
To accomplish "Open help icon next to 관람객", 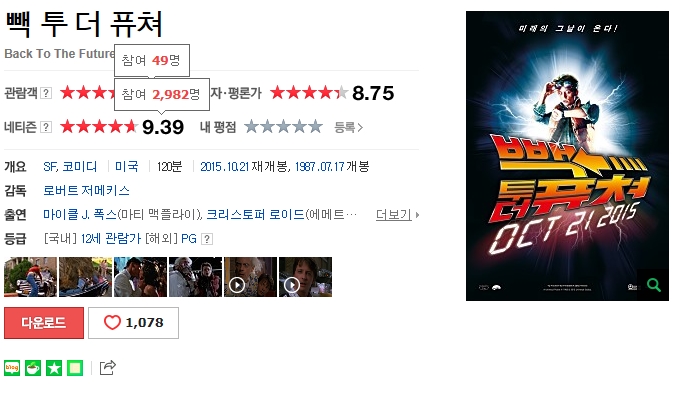I will click(46, 93).
